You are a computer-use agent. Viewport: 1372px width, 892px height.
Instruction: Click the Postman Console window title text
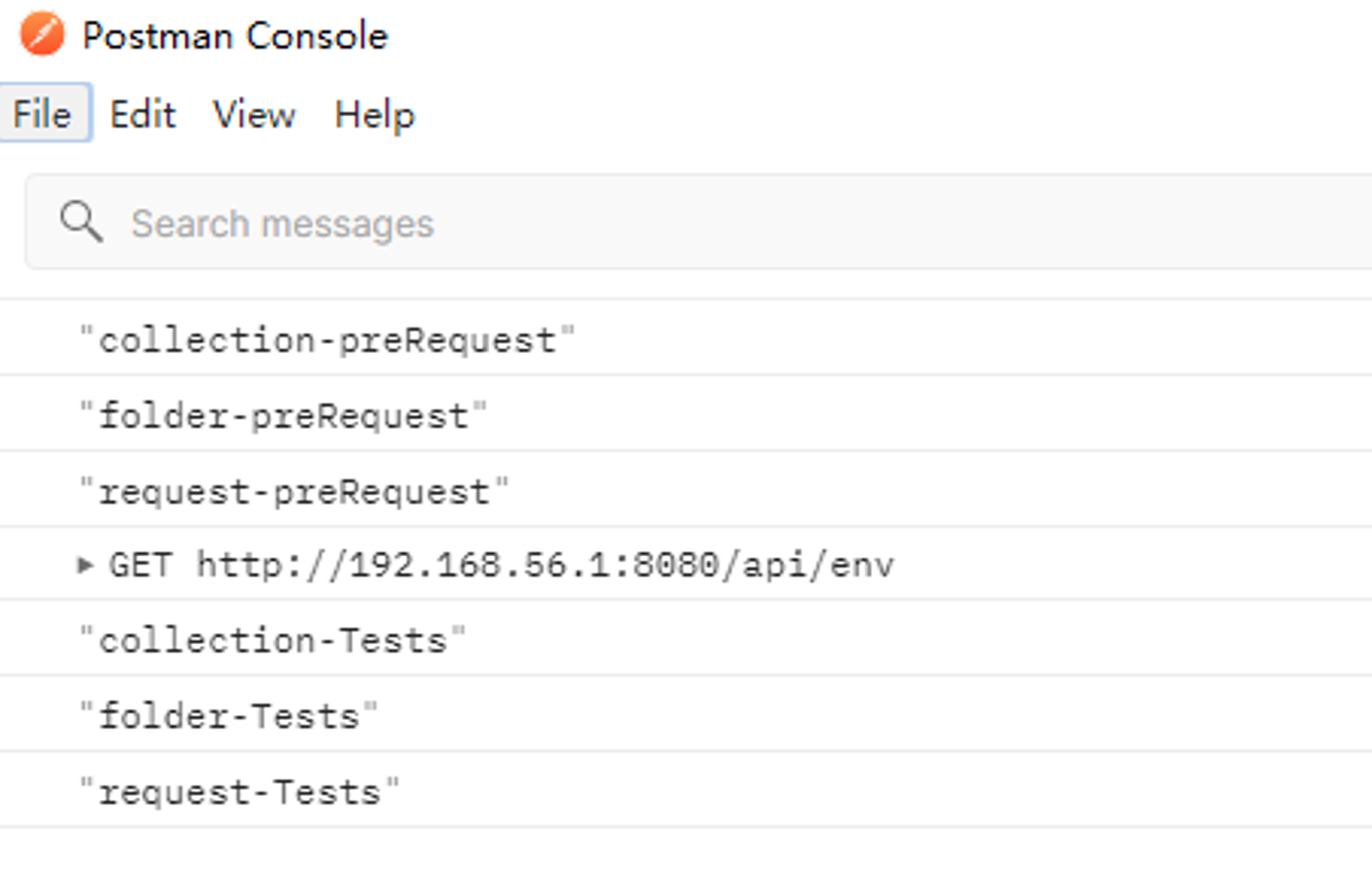click(x=235, y=35)
